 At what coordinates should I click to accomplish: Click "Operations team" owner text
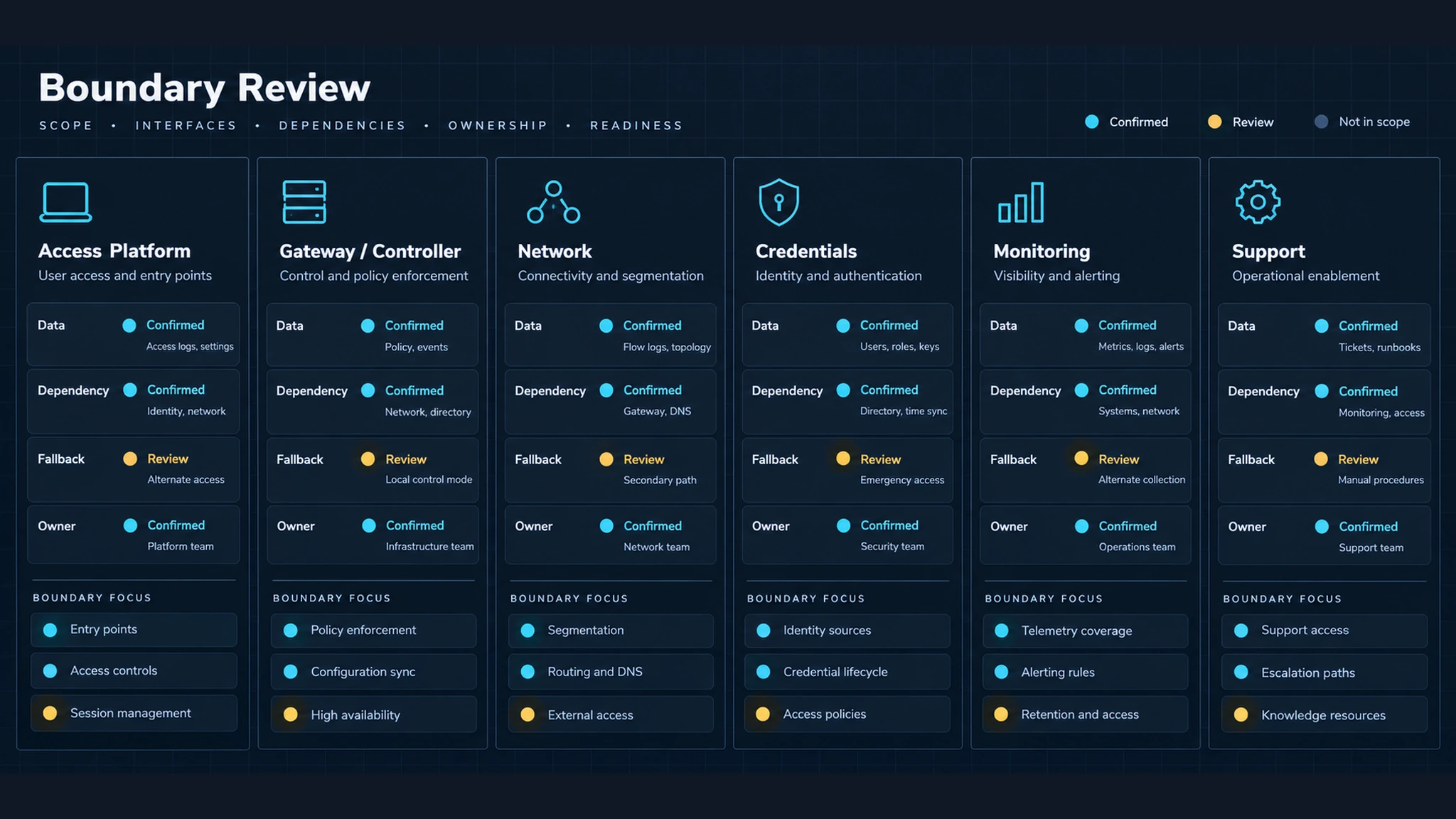point(1137,547)
